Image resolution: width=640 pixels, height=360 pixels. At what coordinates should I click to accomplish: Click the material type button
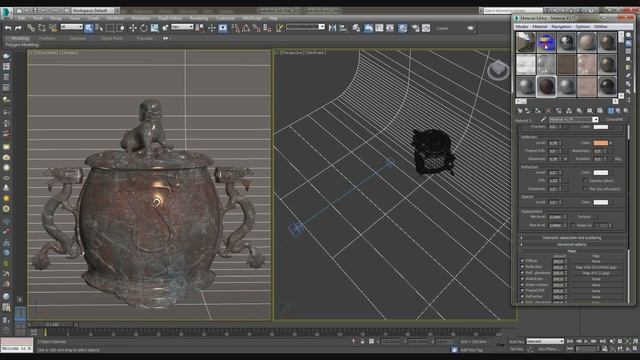click(x=614, y=120)
